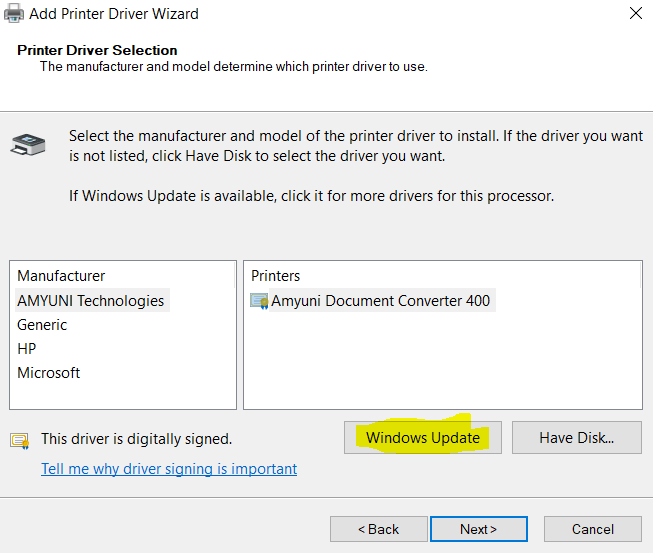Click the digitally signed certificate icon

pos(19,440)
